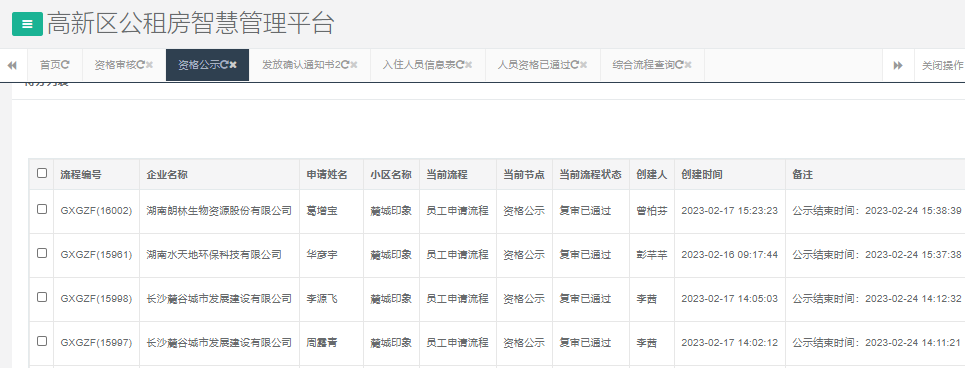This screenshot has width=965, height=368.
Task: Open the 综合流程查询 tab
Action: pos(644,65)
